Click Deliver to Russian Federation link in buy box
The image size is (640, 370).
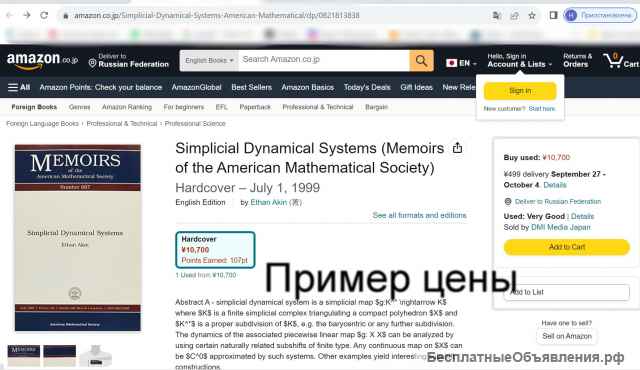pyautogui.click(x=558, y=202)
